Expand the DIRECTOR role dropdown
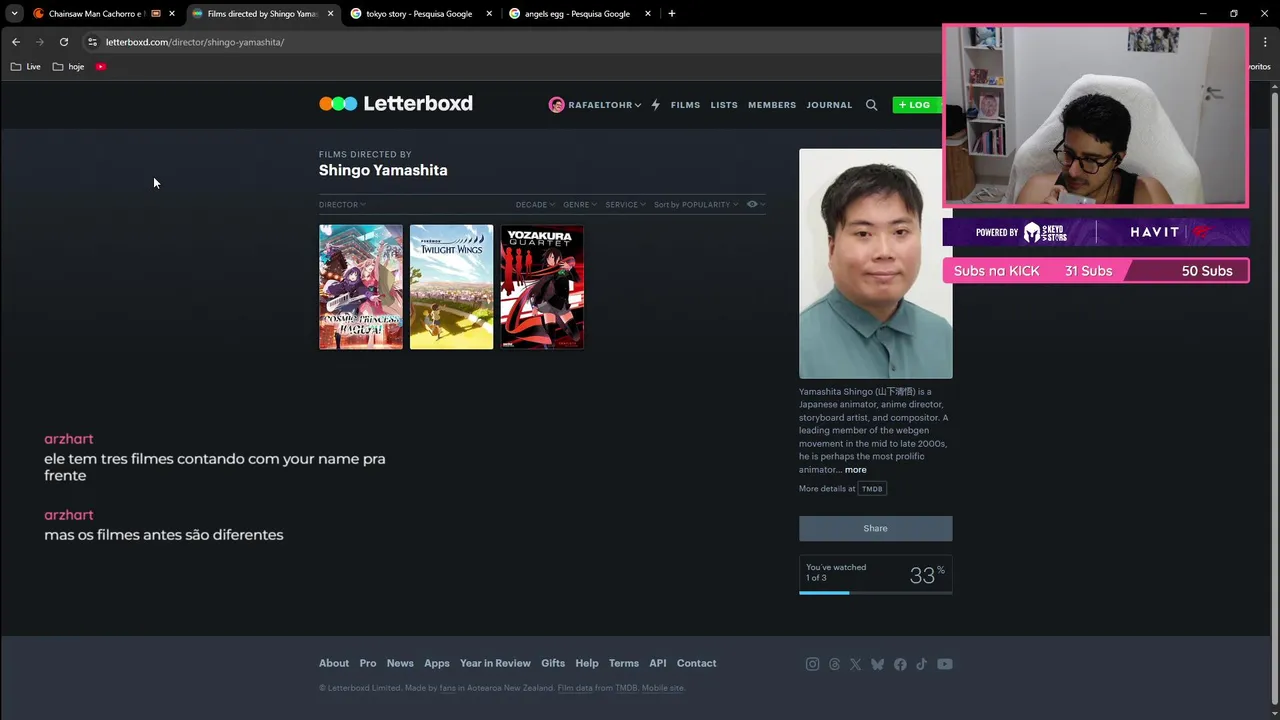Image resolution: width=1280 pixels, height=720 pixels. coord(342,205)
